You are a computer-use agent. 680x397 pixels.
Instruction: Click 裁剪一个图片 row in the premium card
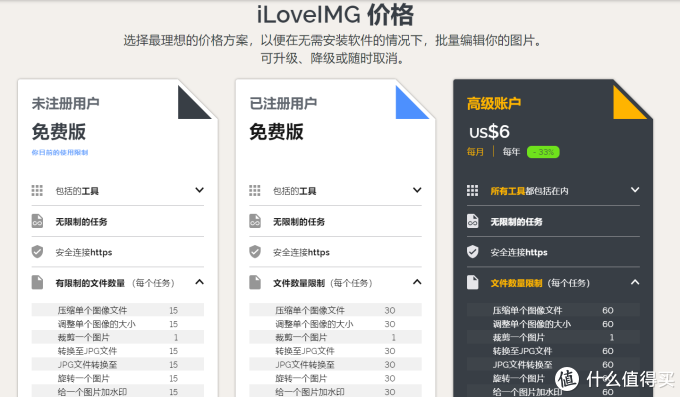tap(553, 337)
